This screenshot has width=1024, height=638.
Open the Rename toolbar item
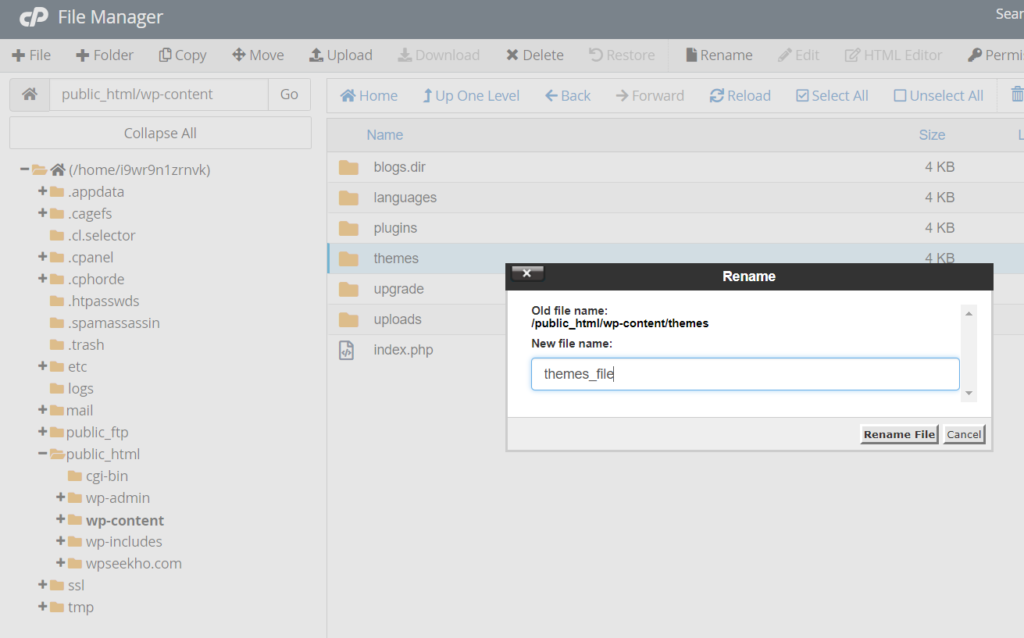pyautogui.click(x=718, y=55)
